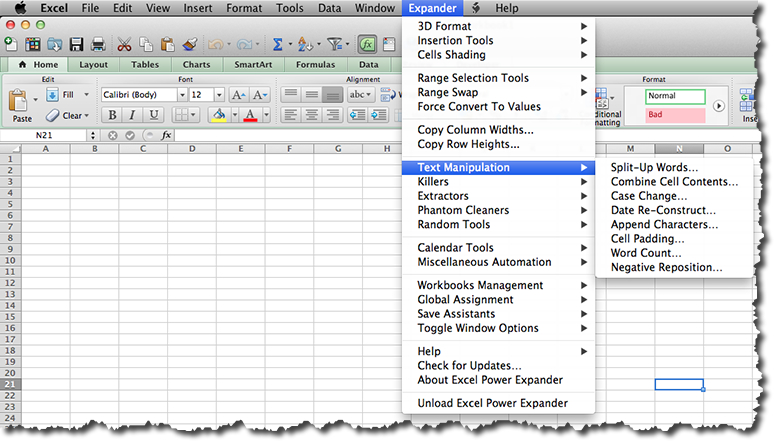
Task: Click the Fill down icon
Action: [x=52, y=94]
